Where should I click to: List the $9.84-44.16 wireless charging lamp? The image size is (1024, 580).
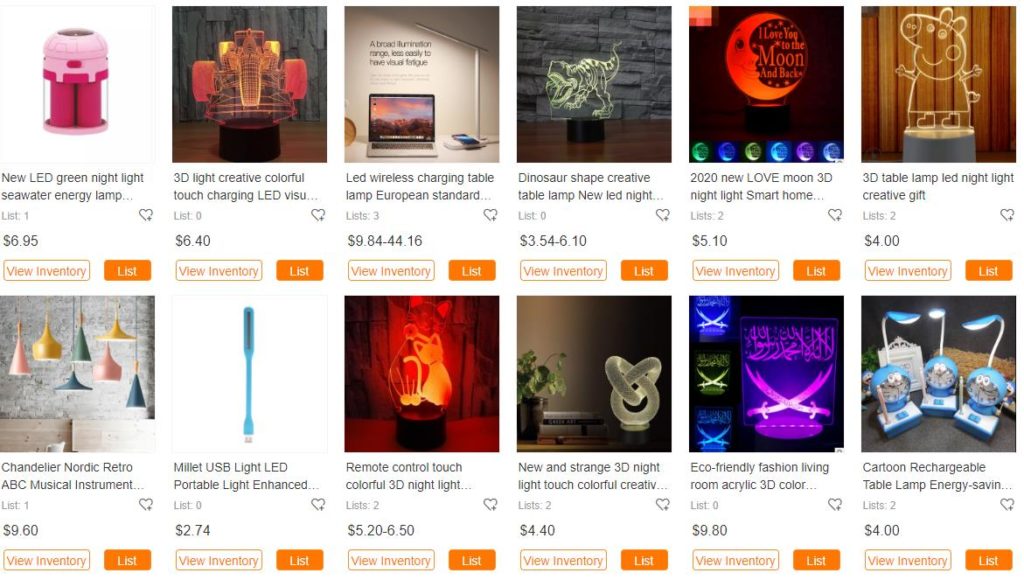pos(472,271)
